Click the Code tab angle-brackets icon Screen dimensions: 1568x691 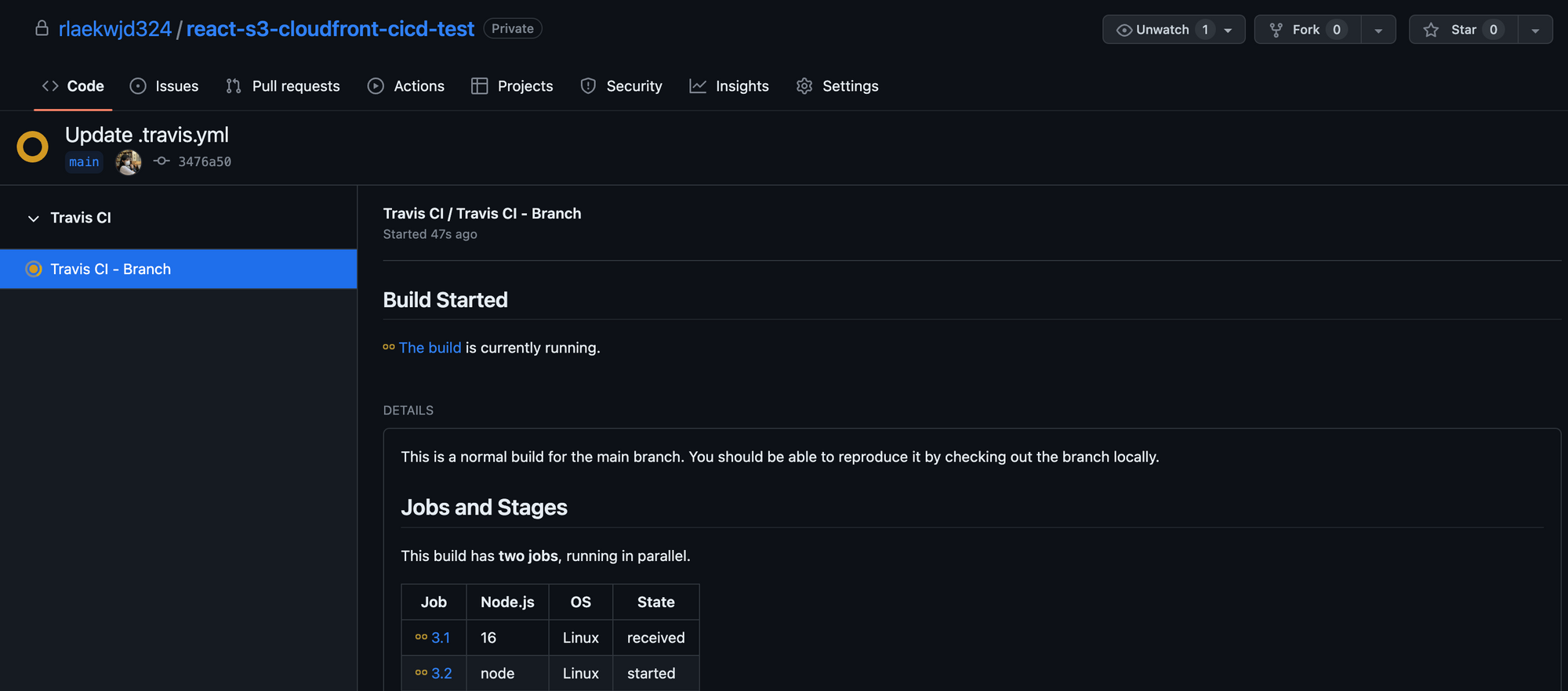pyautogui.click(x=50, y=86)
